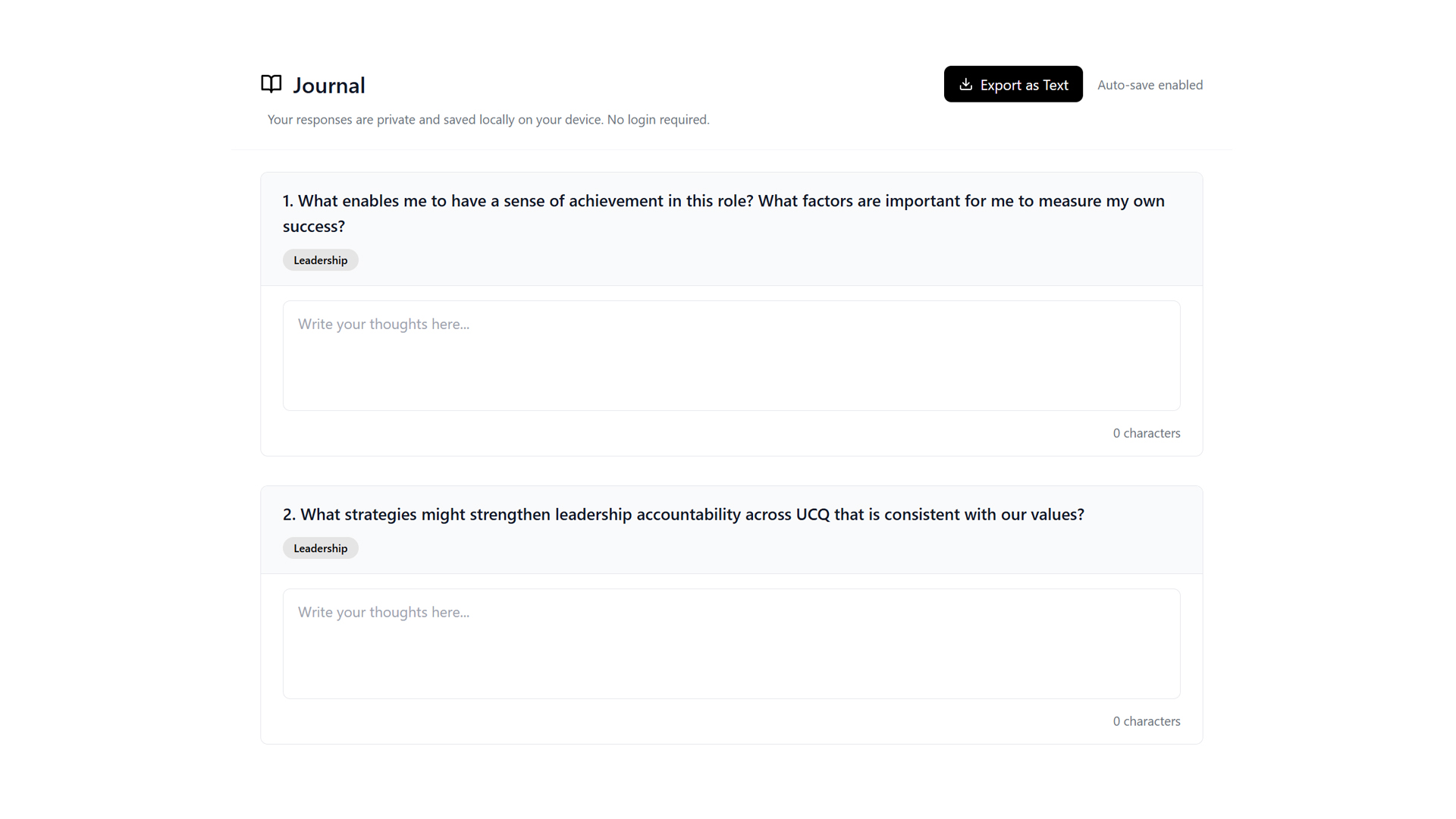This screenshot has width=1456, height=819.
Task: Click the placeholder text in first answer box
Action: [384, 325]
